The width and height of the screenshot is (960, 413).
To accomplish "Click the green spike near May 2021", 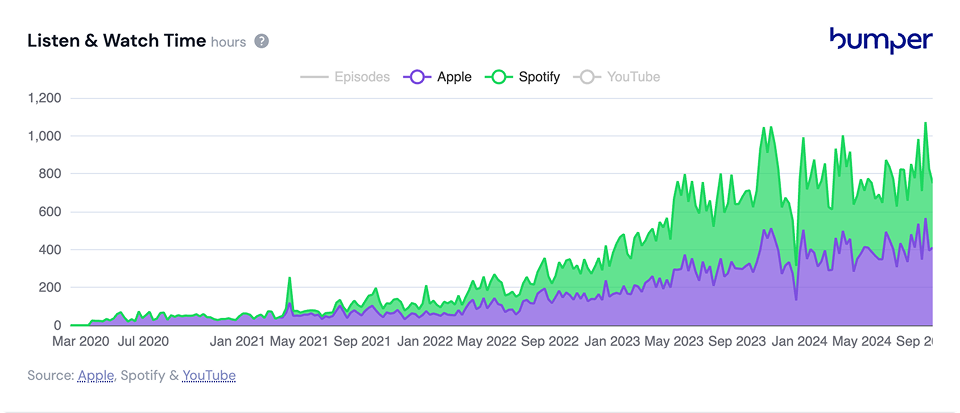I will (290, 280).
